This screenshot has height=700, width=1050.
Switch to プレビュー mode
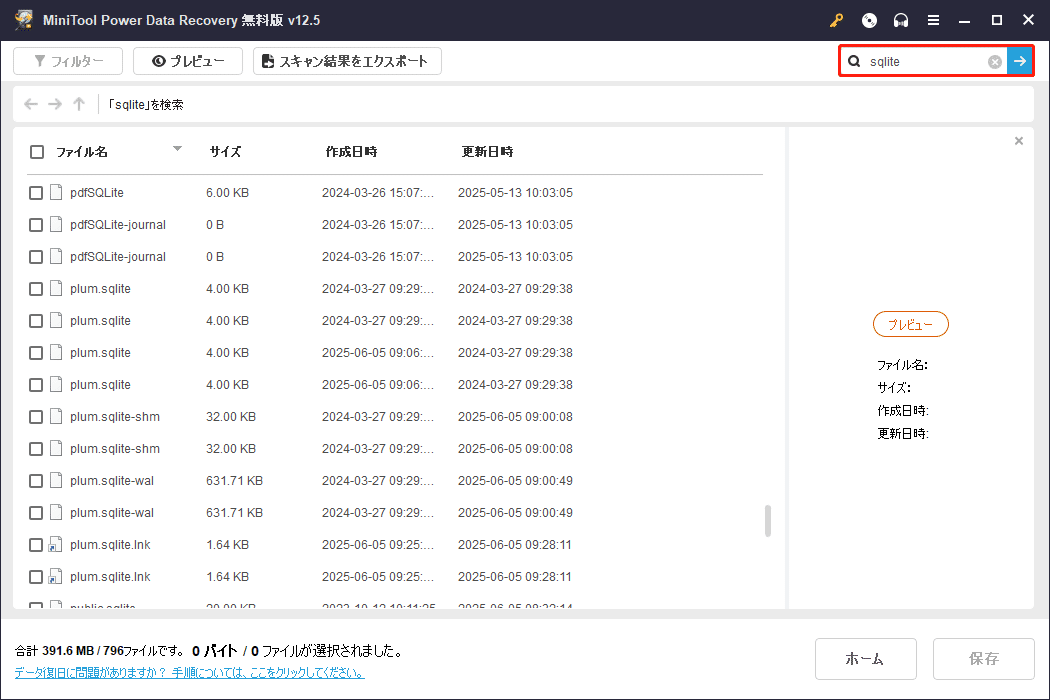[187, 61]
